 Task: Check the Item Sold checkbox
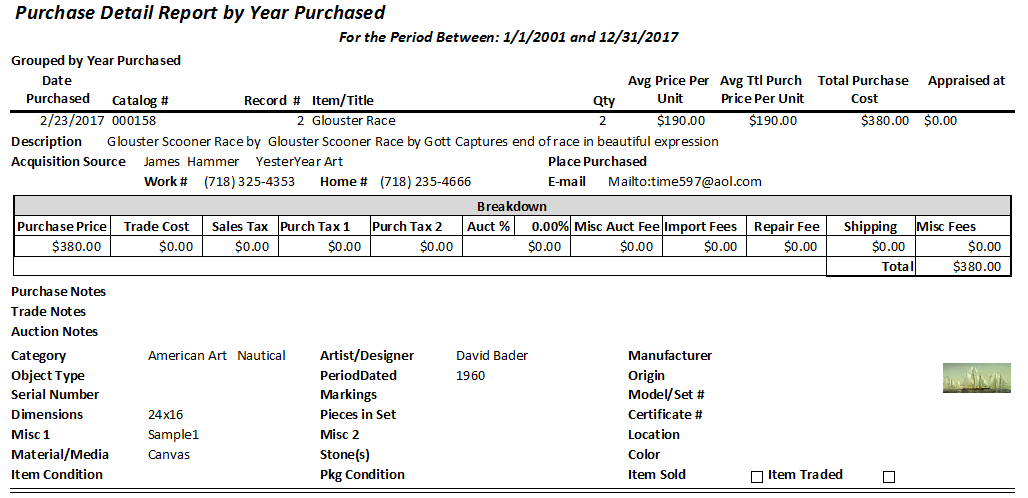click(757, 477)
